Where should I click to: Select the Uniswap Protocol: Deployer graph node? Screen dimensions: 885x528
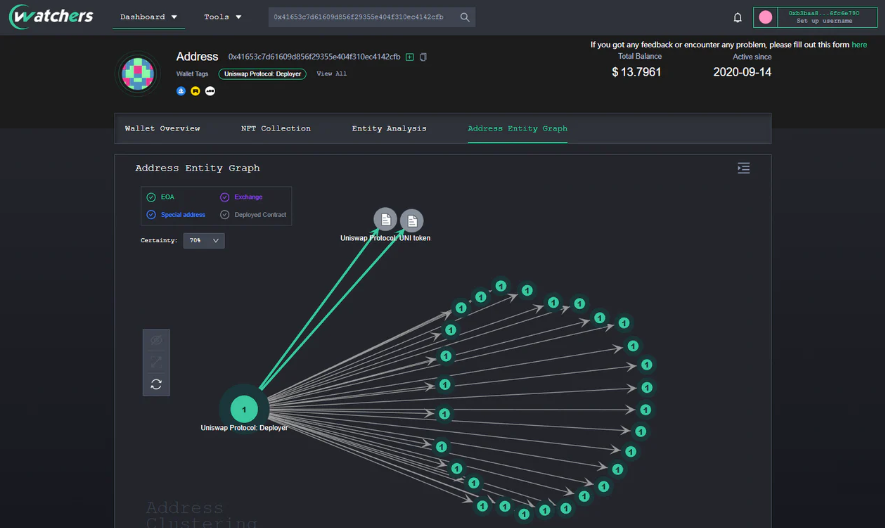coord(244,409)
